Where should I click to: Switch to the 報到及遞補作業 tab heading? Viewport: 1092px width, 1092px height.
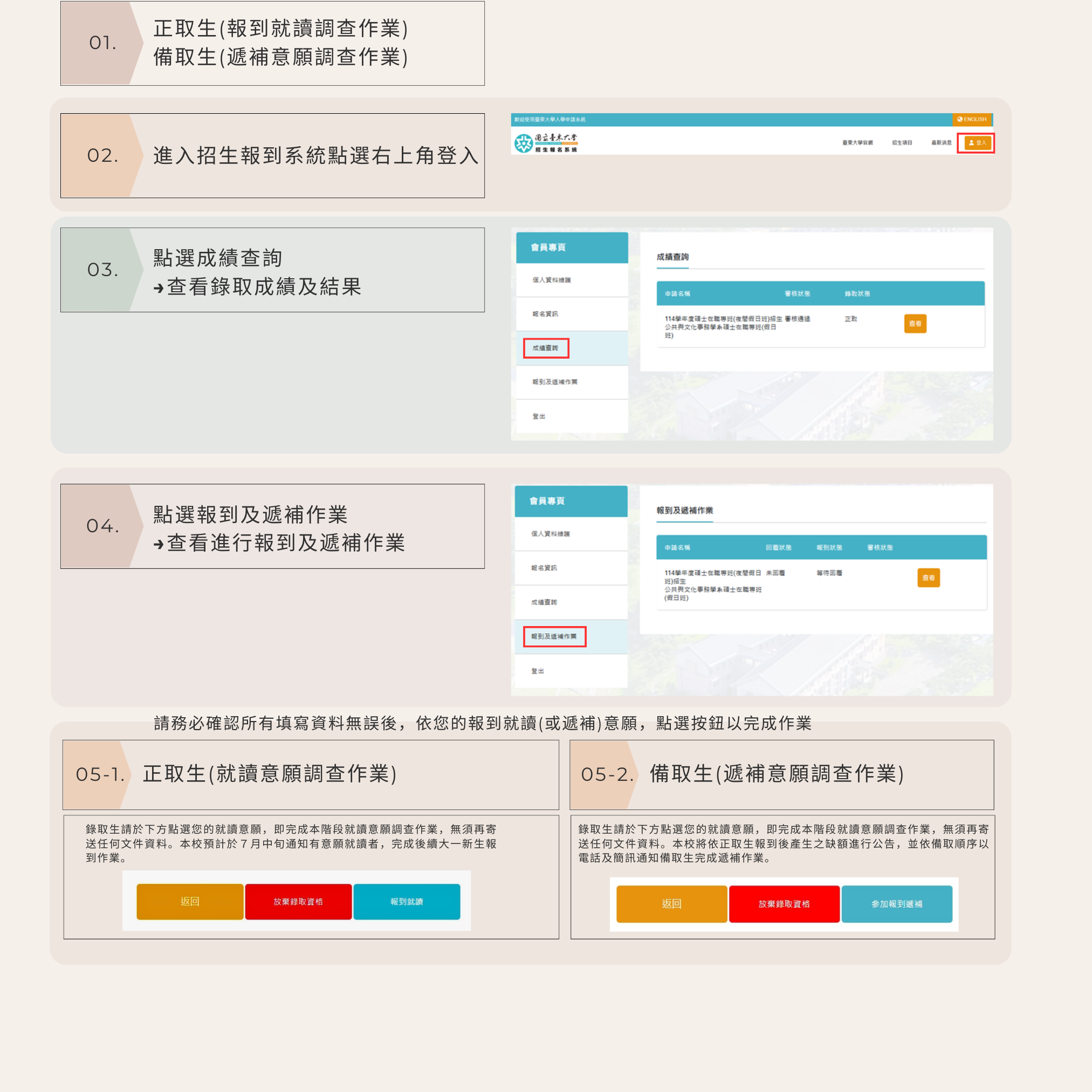pos(686,510)
